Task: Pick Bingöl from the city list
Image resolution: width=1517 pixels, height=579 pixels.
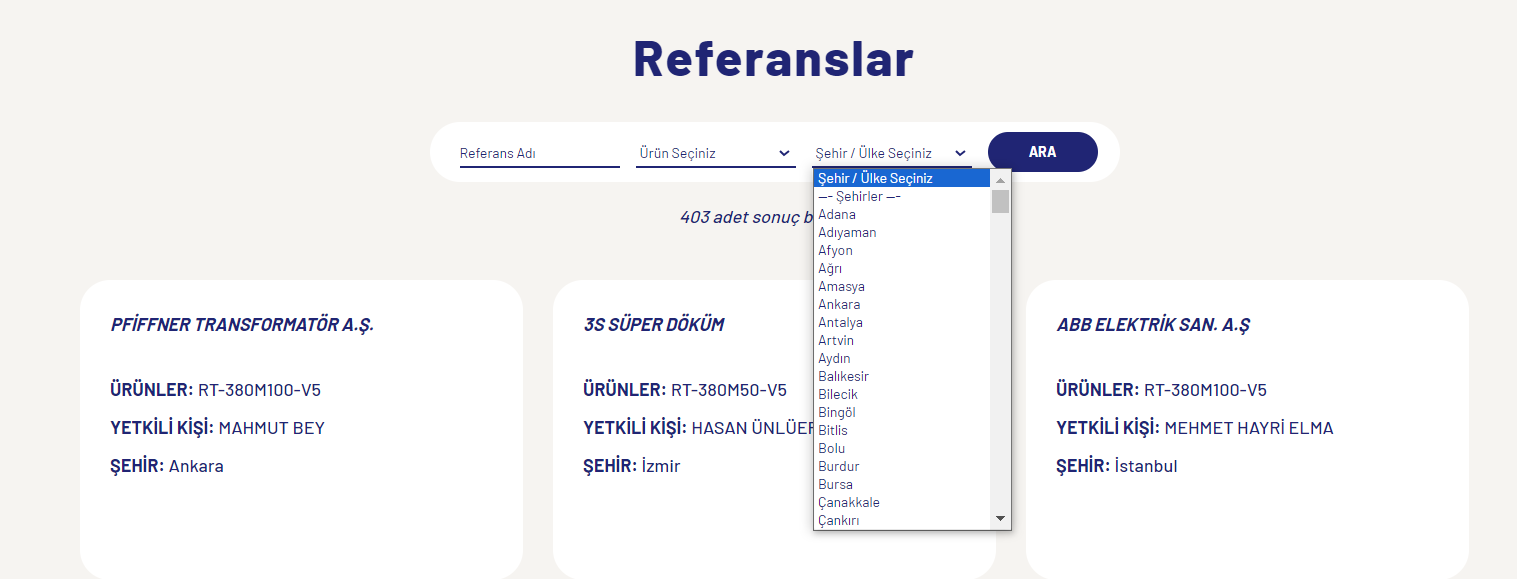Action: (x=902, y=412)
